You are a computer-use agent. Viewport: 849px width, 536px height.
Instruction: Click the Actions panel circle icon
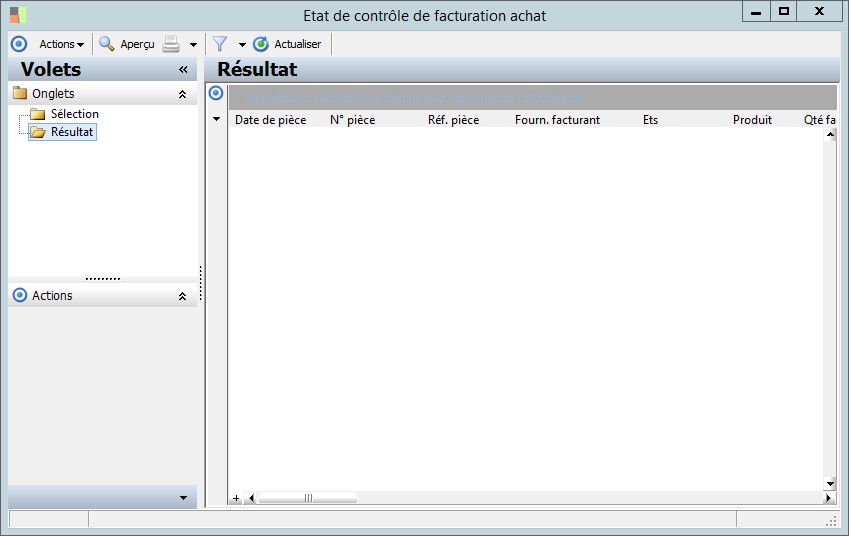[20, 295]
